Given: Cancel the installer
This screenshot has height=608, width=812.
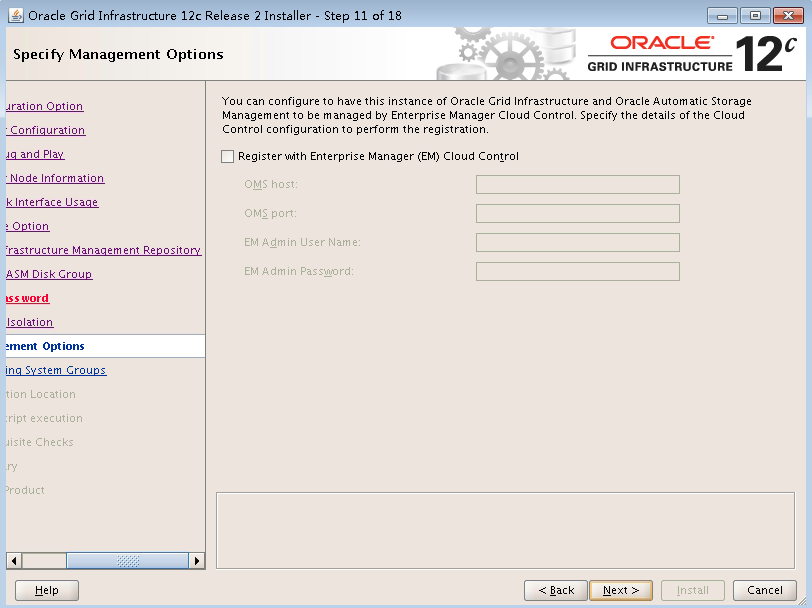Looking at the screenshot, I should [x=764, y=590].
